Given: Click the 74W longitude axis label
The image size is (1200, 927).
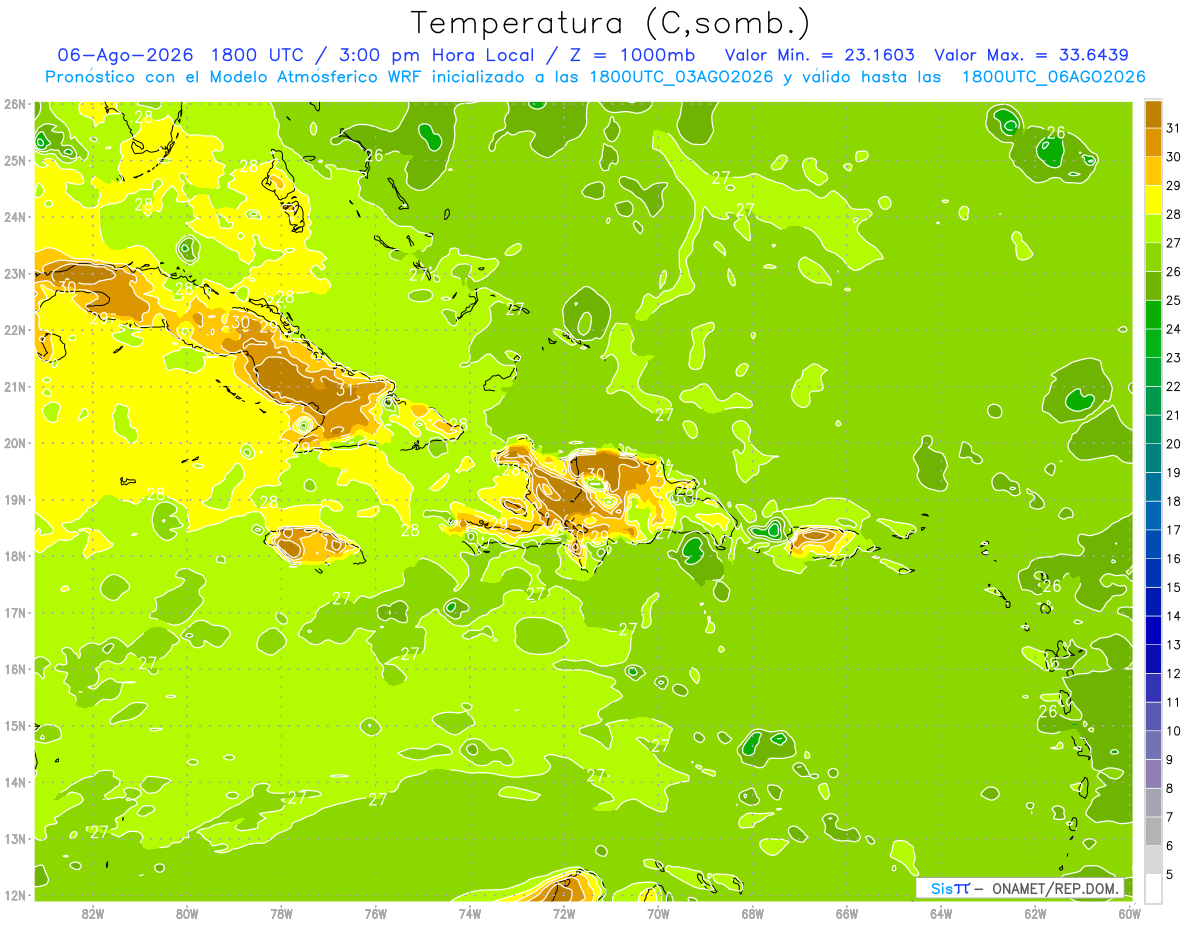Looking at the screenshot, I should (x=470, y=912).
